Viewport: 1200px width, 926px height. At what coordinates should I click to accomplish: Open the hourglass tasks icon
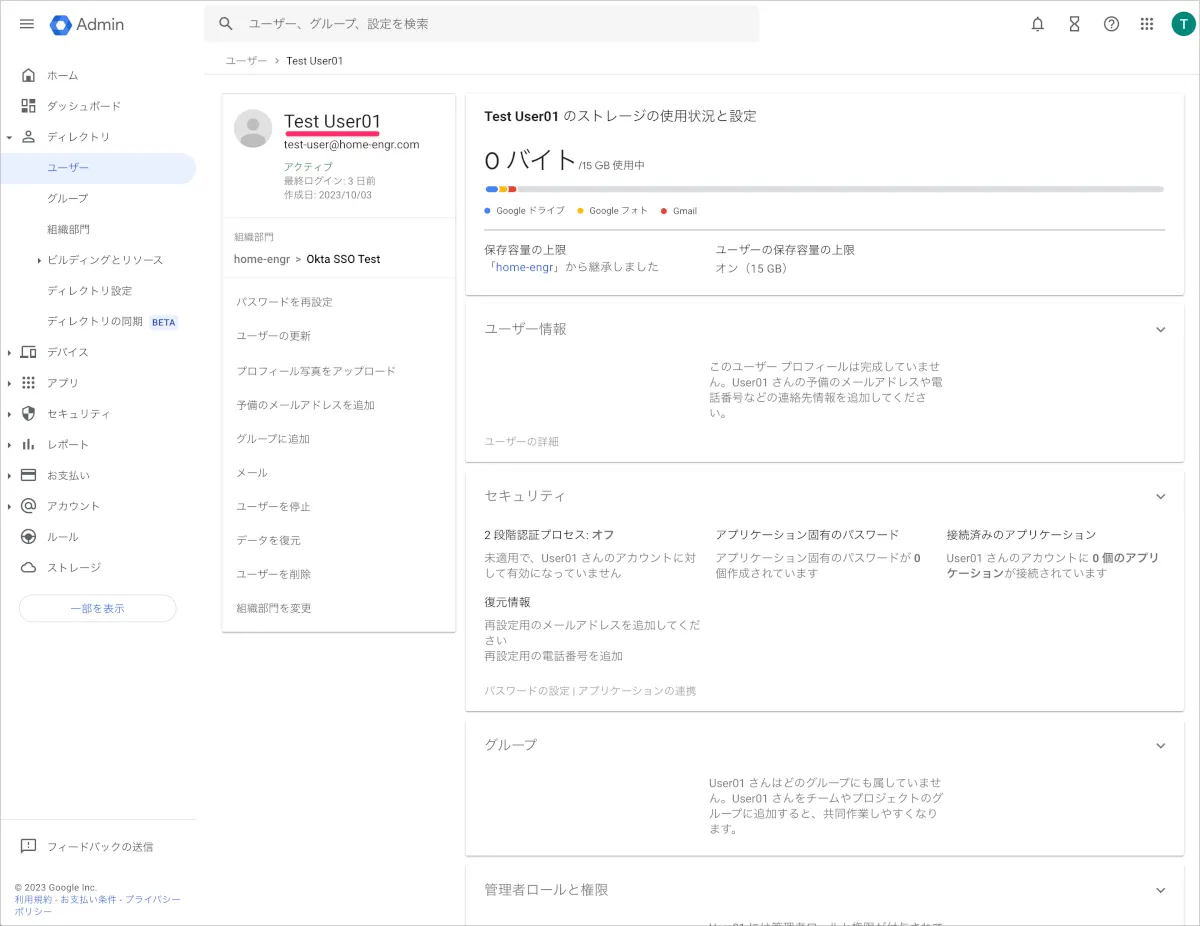(1074, 24)
